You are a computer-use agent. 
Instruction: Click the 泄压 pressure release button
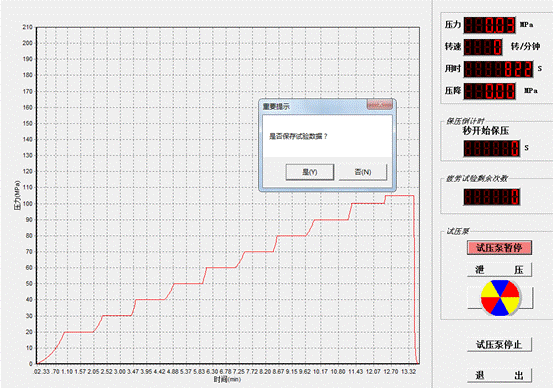click(x=499, y=270)
